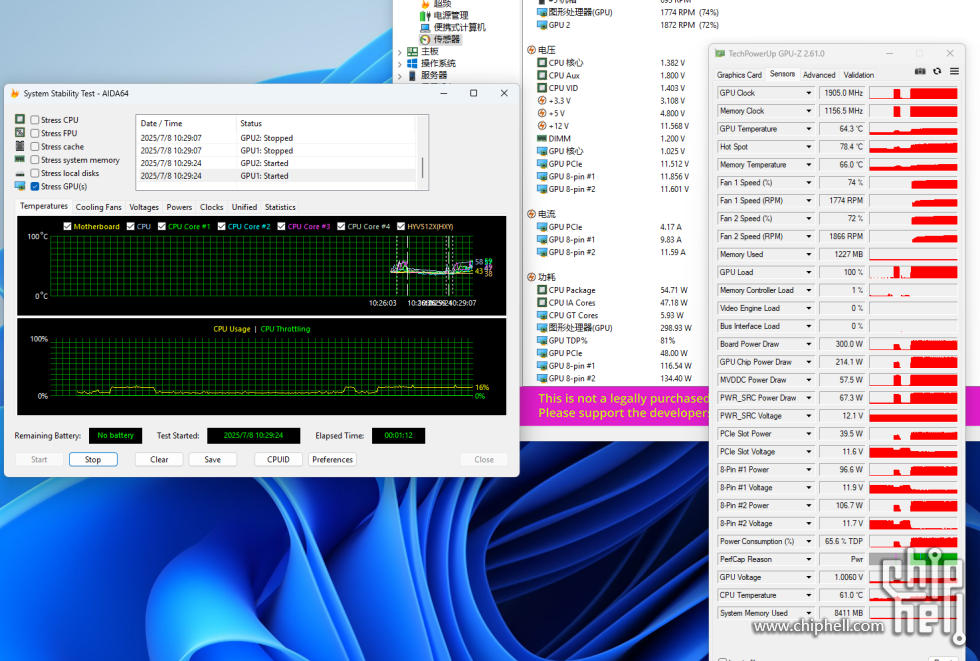Image resolution: width=980 pixels, height=661 pixels.
Task: Open the Statistics tab in AIDA64
Action: pos(280,207)
